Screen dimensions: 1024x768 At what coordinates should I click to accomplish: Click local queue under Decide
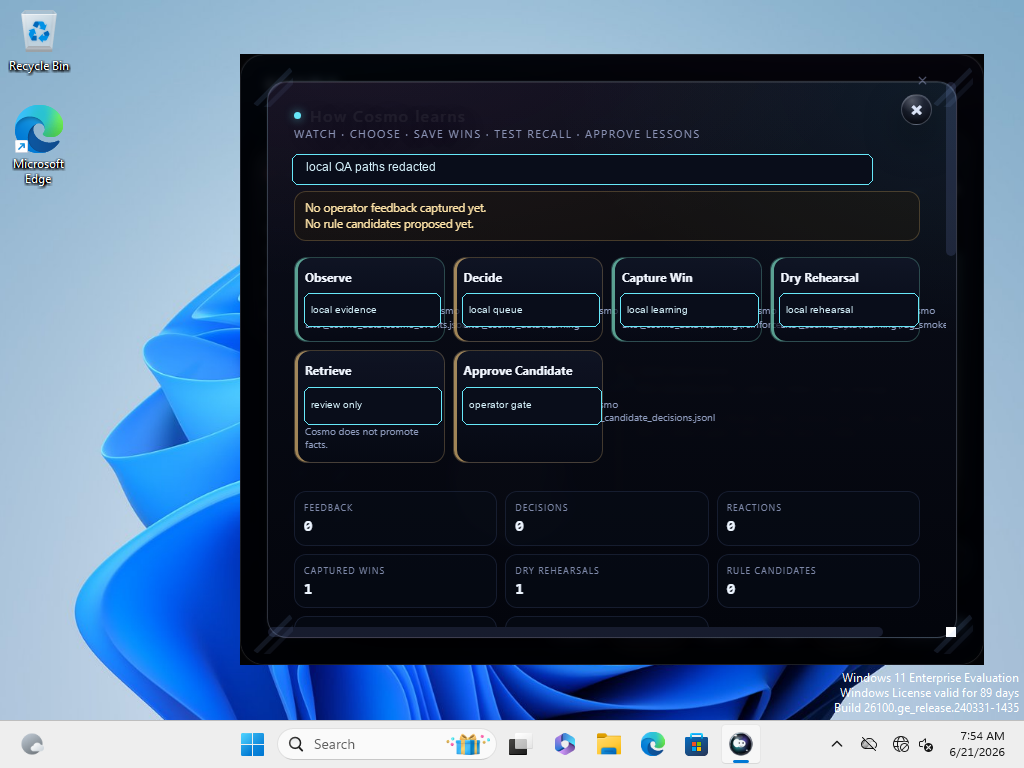[530, 310]
